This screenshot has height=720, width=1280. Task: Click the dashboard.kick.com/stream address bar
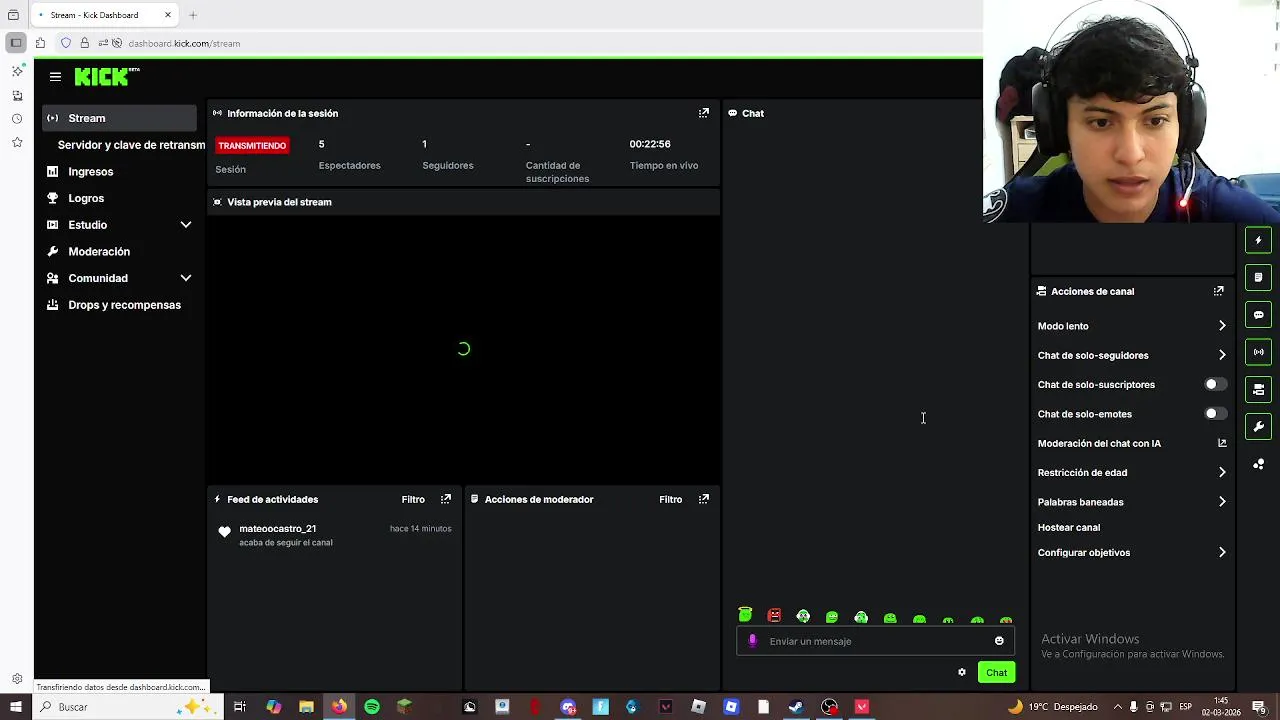click(184, 43)
